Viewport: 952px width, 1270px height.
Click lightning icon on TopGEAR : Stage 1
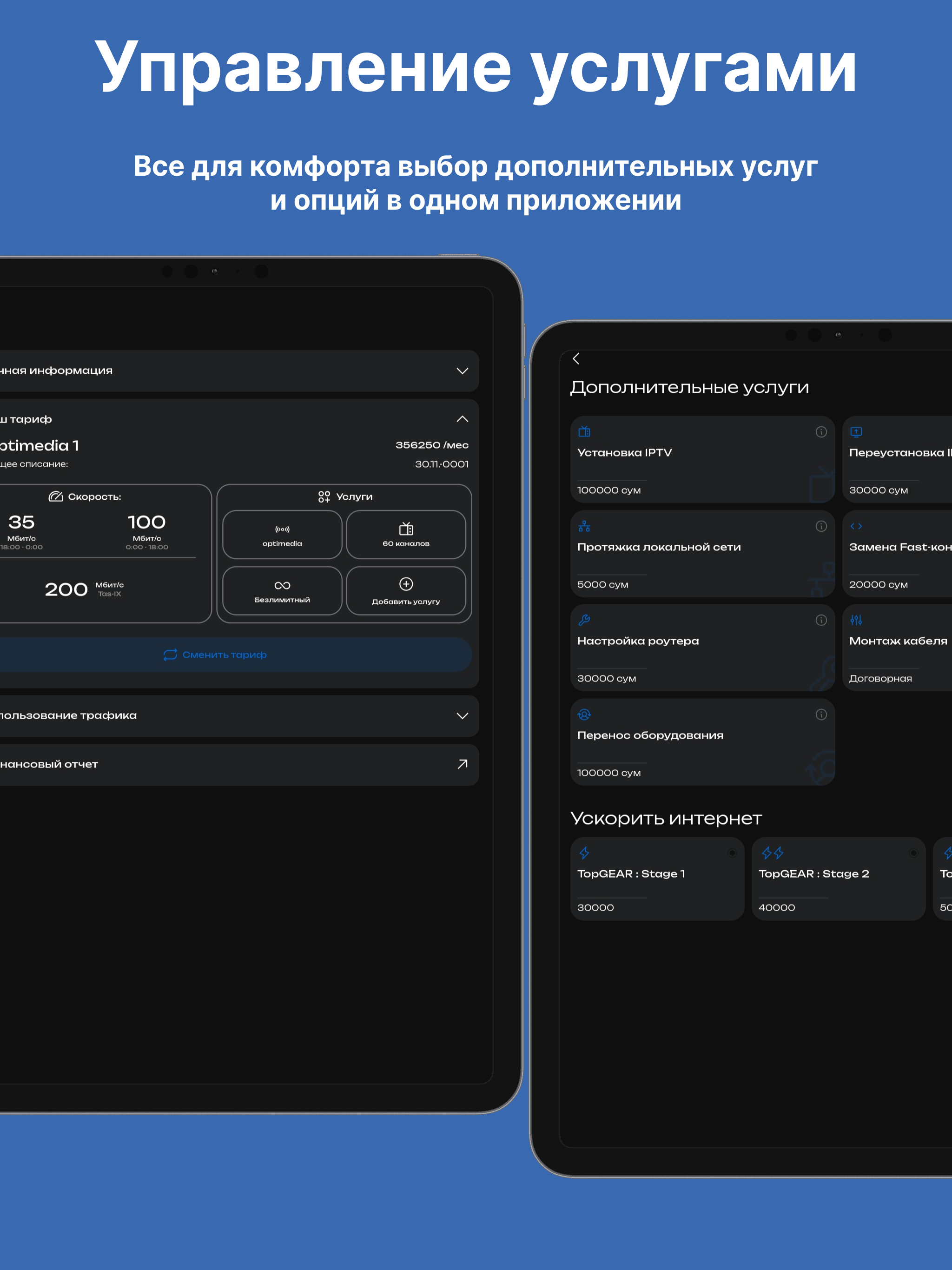[584, 853]
